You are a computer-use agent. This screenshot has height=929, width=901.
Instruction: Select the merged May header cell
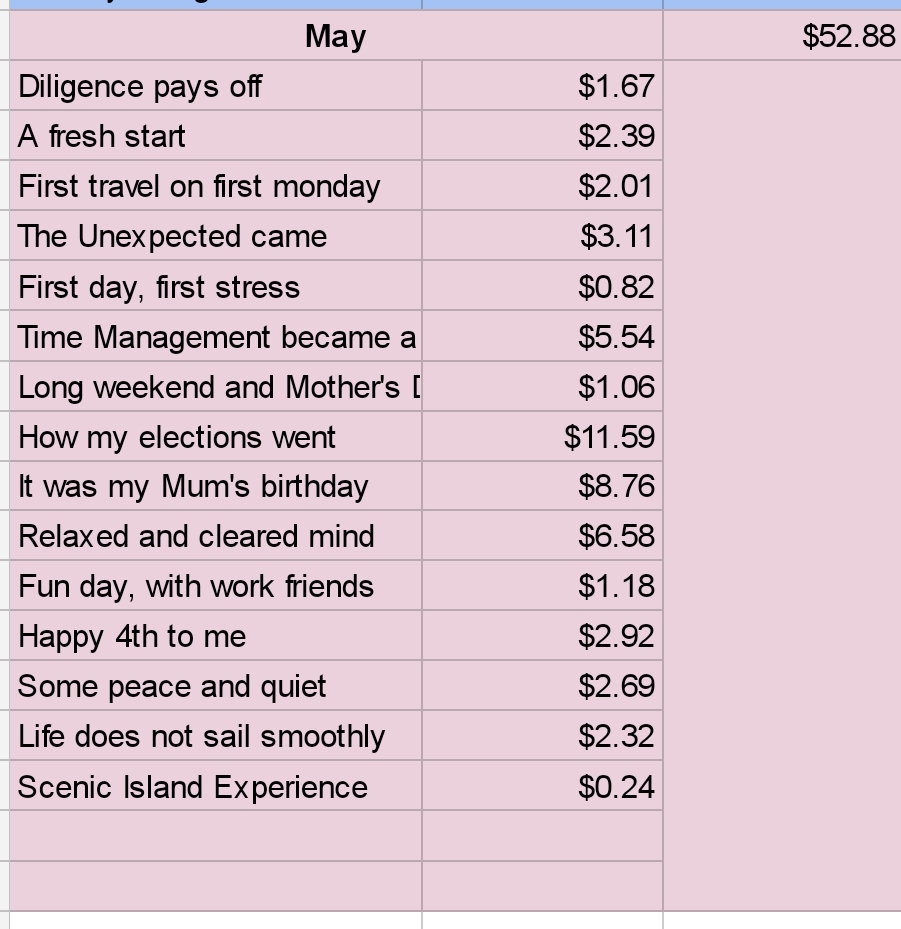[336, 36]
